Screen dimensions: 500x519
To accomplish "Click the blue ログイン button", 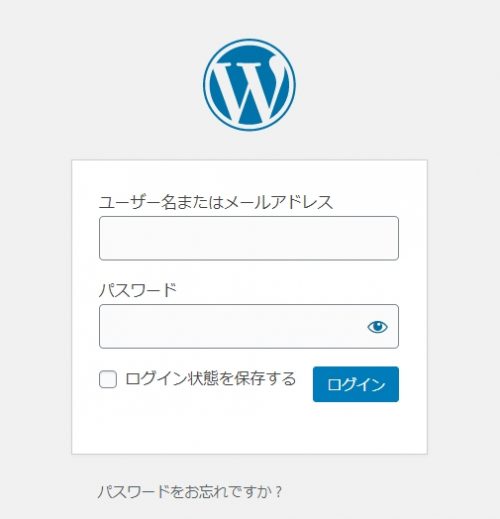I will 356,384.
